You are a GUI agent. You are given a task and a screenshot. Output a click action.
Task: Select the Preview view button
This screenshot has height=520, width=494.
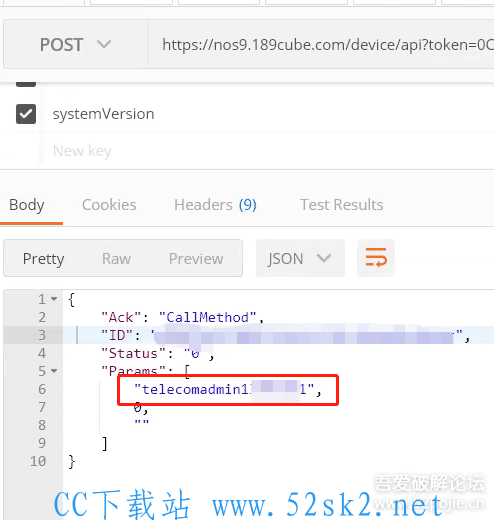(x=196, y=258)
